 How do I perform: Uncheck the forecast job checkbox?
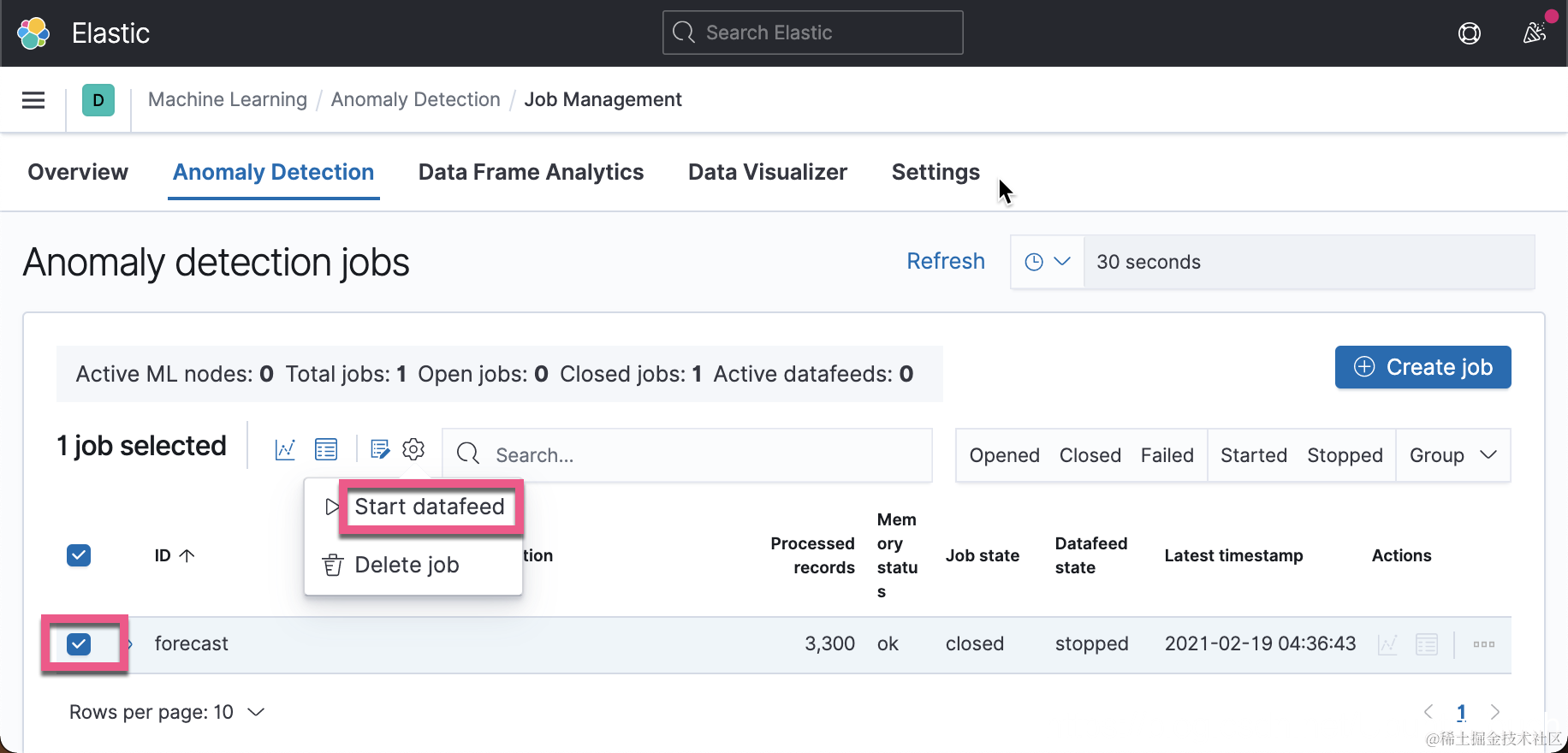pos(79,644)
